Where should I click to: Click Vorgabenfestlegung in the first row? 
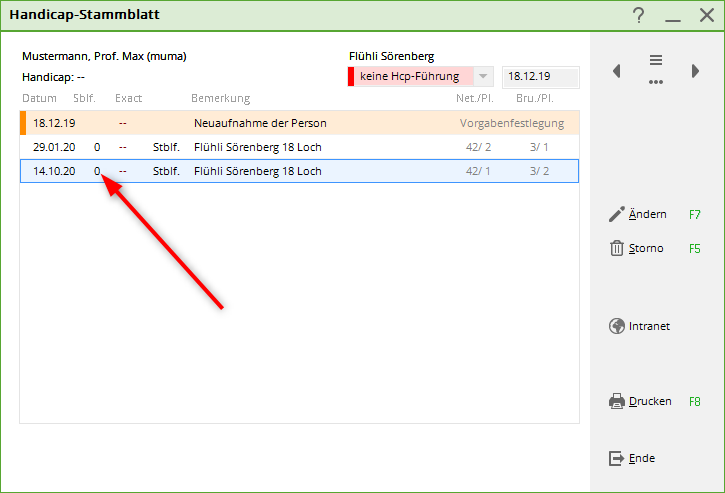coord(512,123)
